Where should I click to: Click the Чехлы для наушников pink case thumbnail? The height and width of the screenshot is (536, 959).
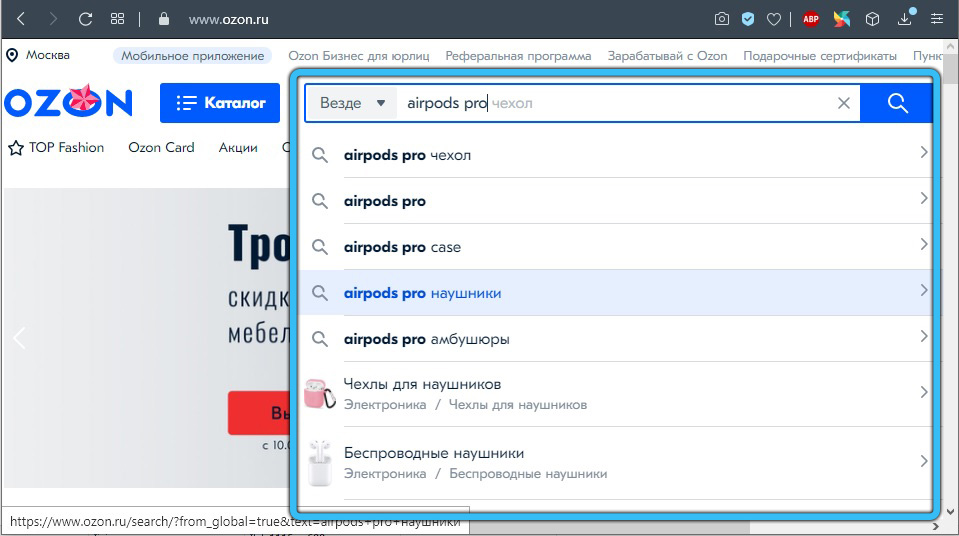(320, 393)
